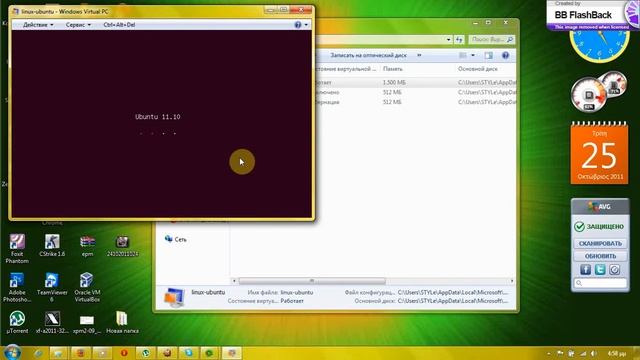
Task: Select the 24102011024 desktop file
Action: point(122,245)
